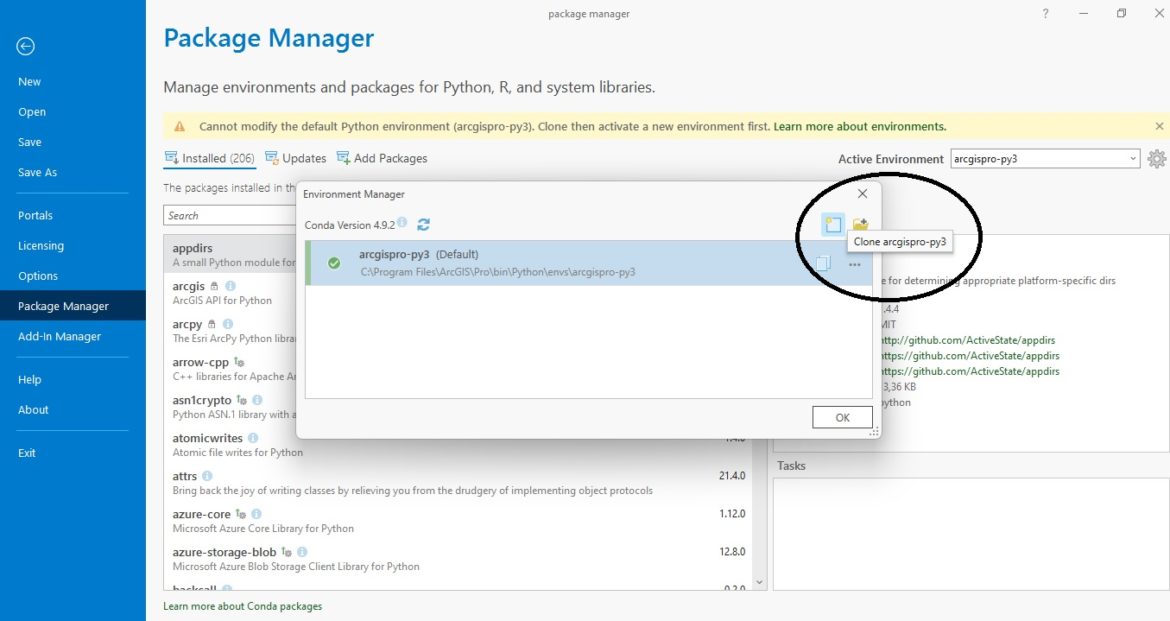Click the info icon next to azure-storage-blob
The width and height of the screenshot is (1170, 621).
coord(302,552)
